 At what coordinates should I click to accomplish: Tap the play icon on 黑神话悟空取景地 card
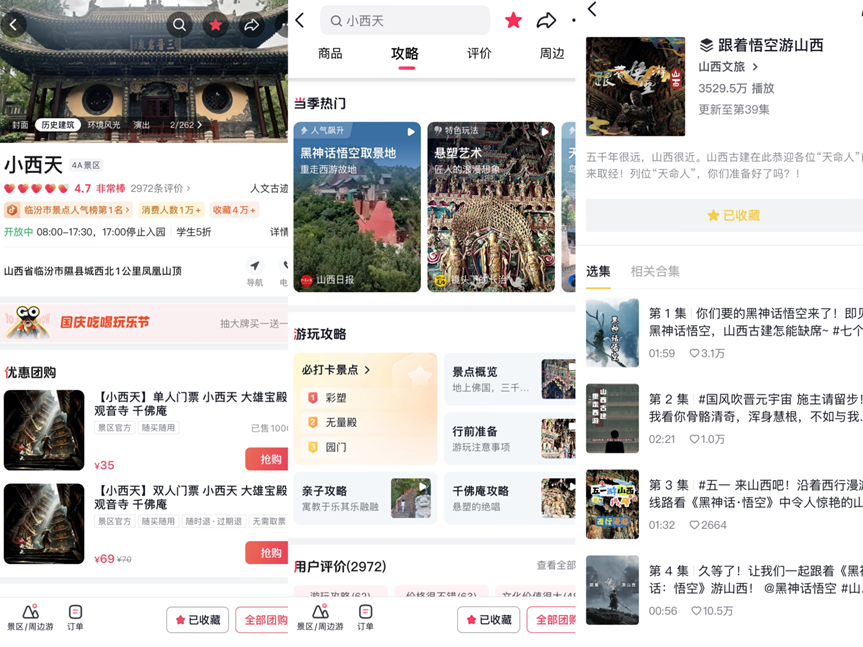coord(410,132)
